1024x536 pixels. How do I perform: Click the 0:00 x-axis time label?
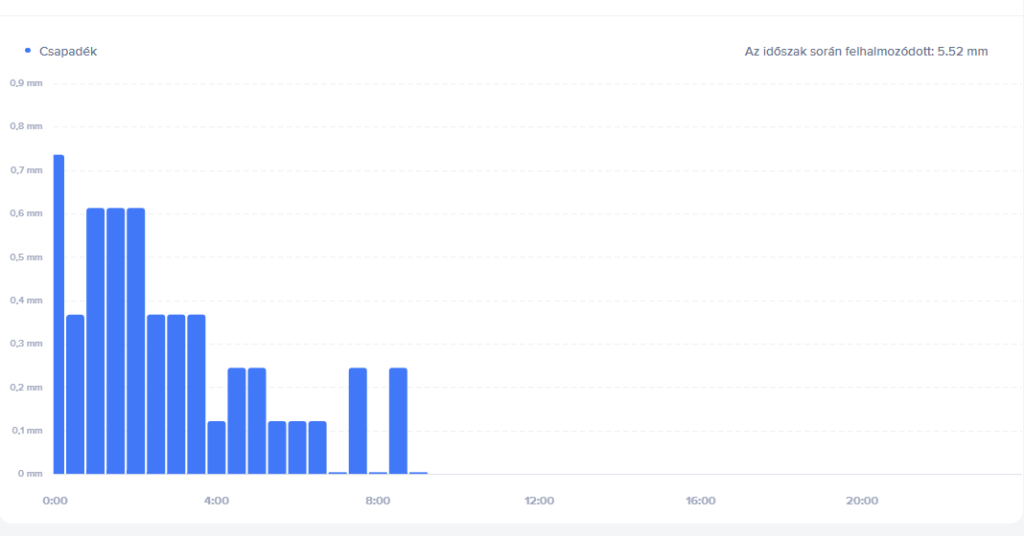coord(55,500)
